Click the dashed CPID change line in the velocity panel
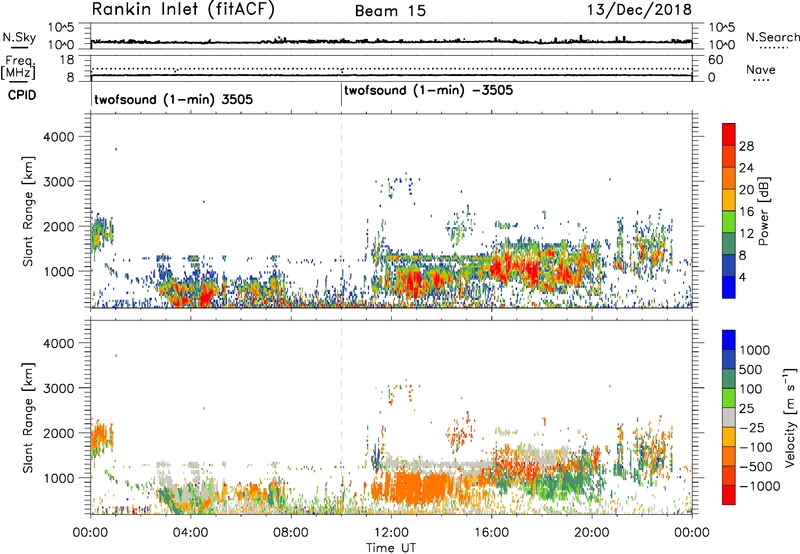Image resolution: width=800 pixels, height=554 pixels. pyautogui.click(x=341, y=417)
